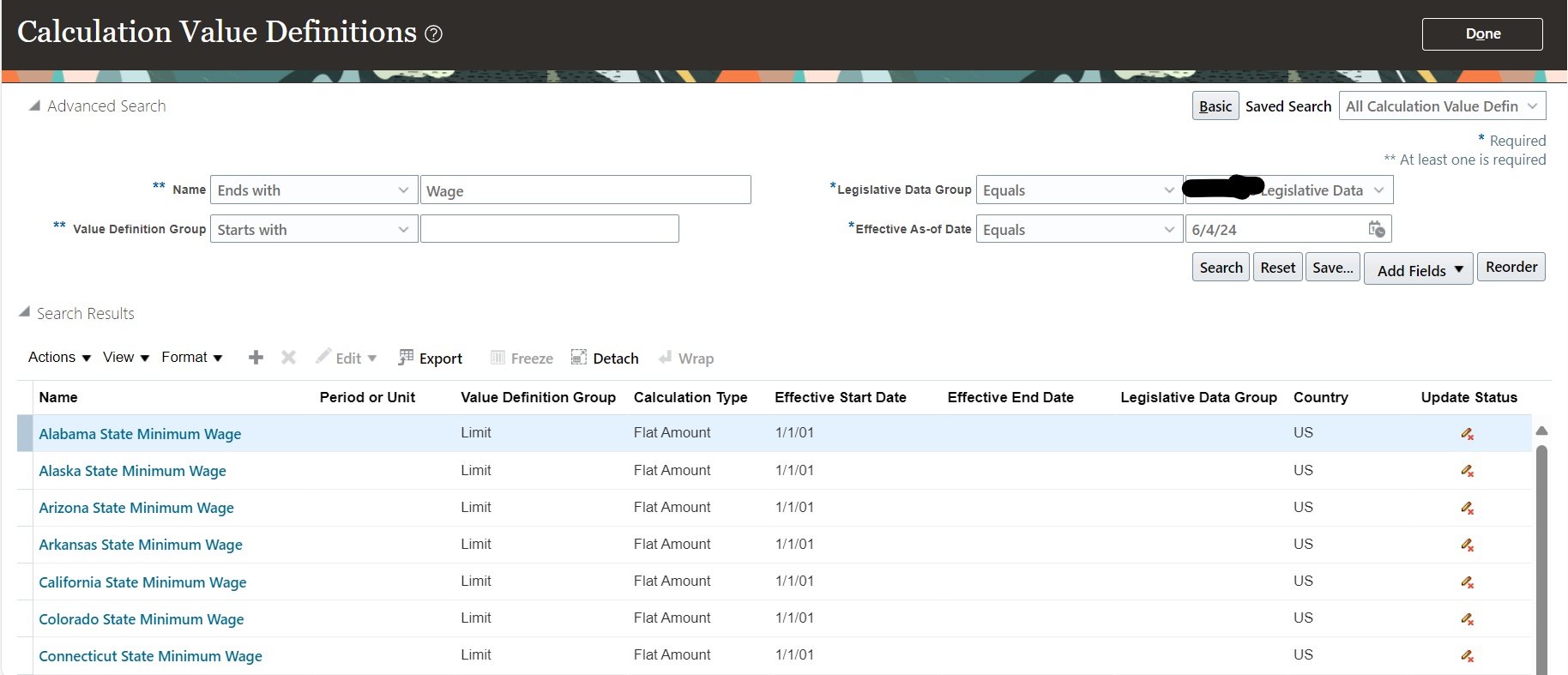
Task: Open the Format menu
Action: coord(191,358)
